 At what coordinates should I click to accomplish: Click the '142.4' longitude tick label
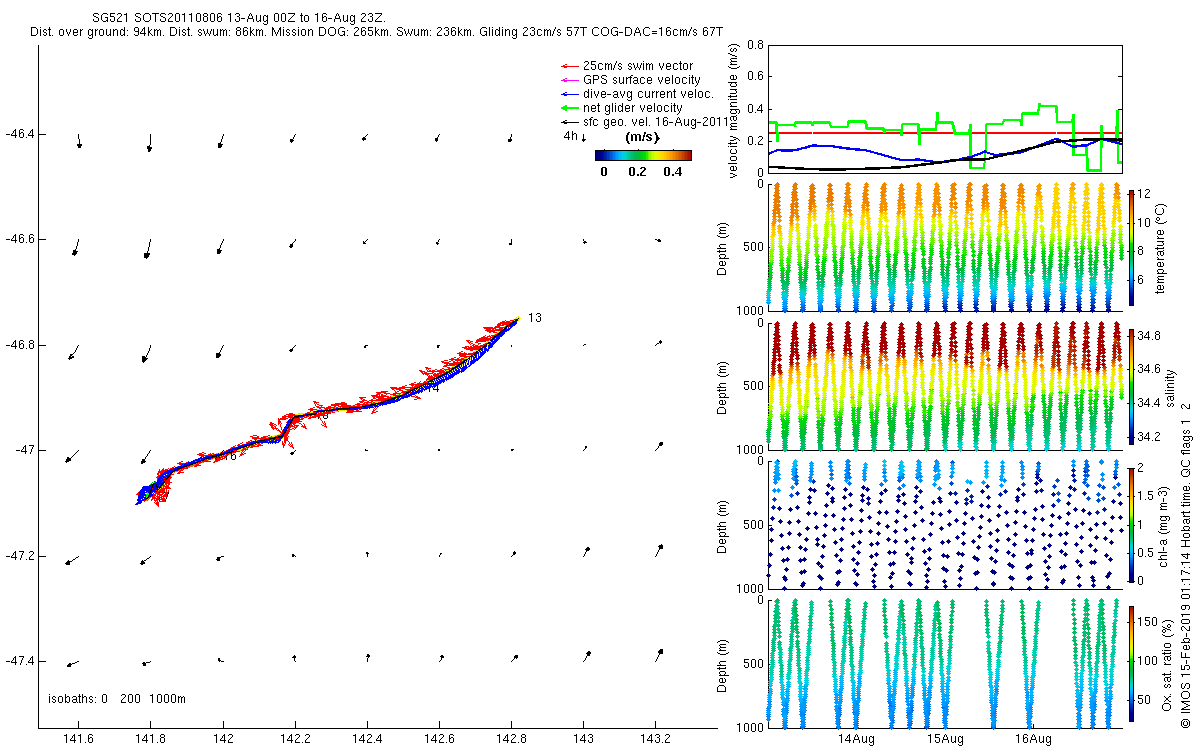click(367, 739)
